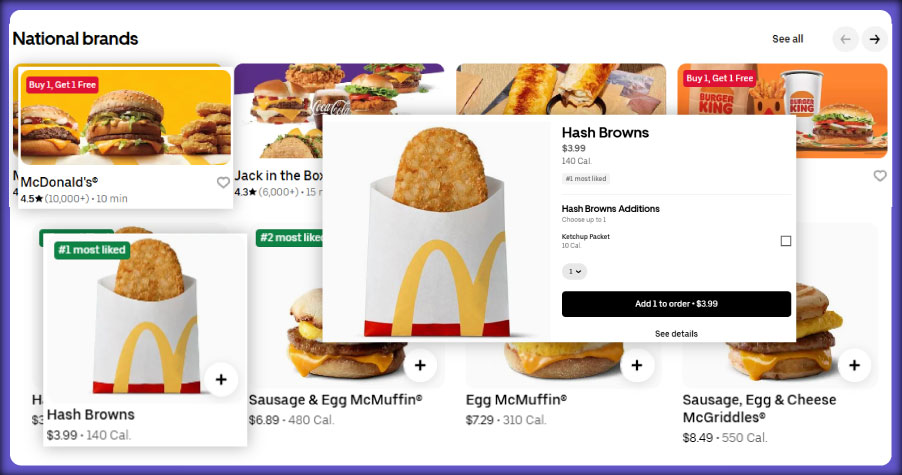902x475 pixels.
Task: Click Add 1 to order $3.99 button
Action: pyautogui.click(x=676, y=304)
